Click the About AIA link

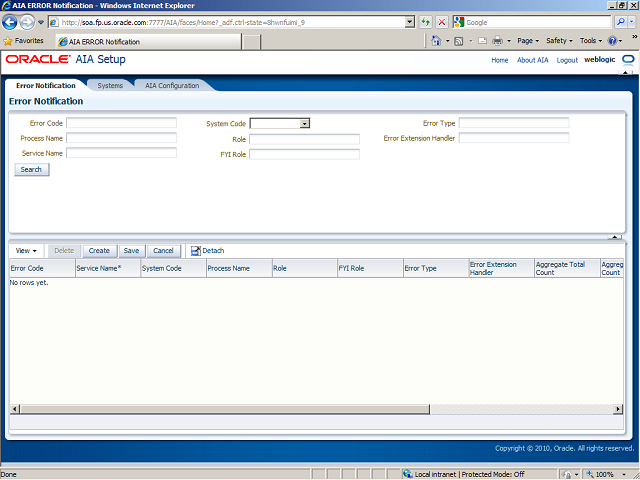pos(533,60)
